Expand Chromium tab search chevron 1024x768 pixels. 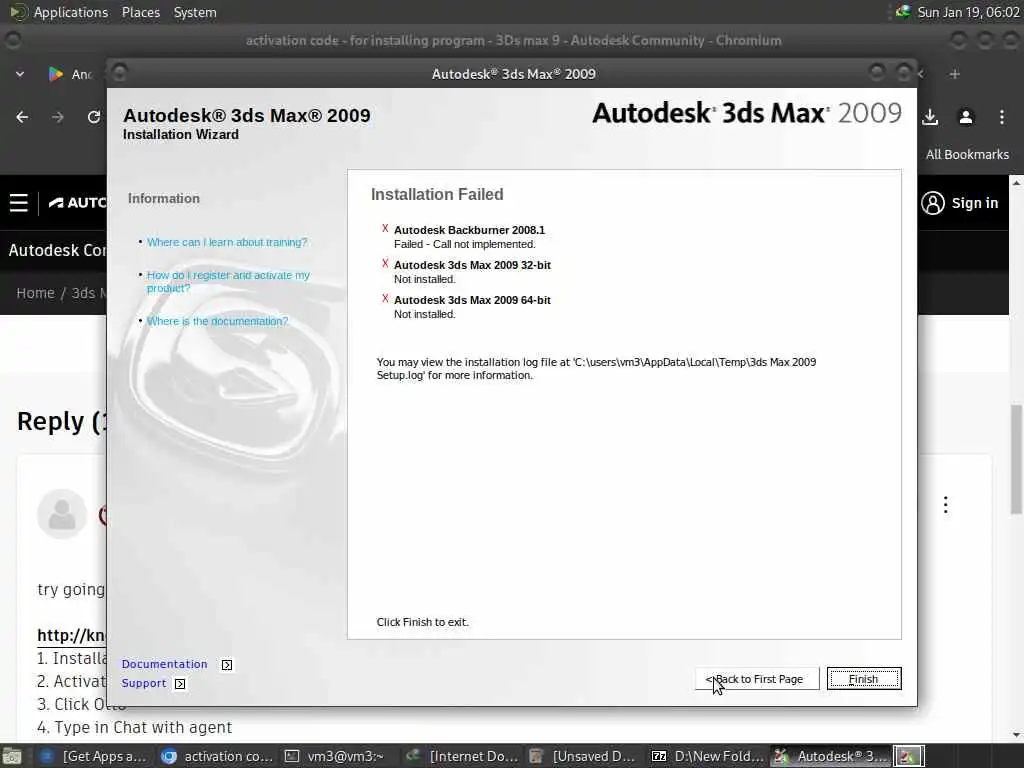pyautogui.click(x=20, y=74)
